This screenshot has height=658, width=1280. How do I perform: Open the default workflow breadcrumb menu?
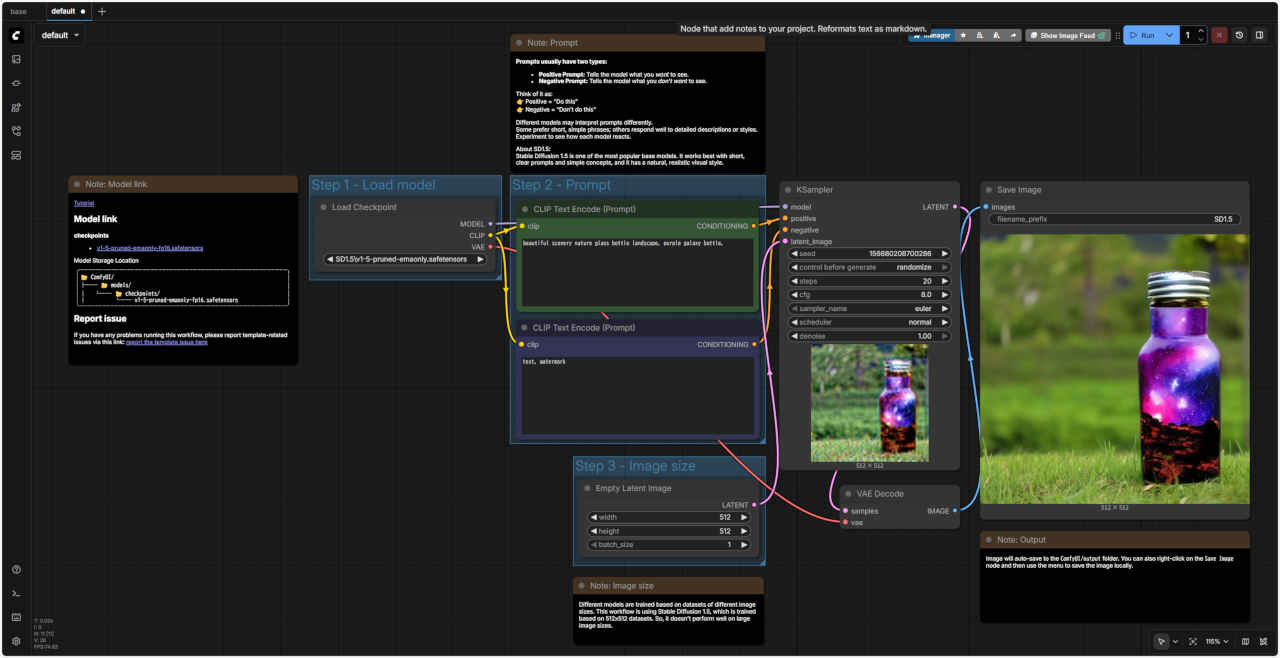click(60, 35)
